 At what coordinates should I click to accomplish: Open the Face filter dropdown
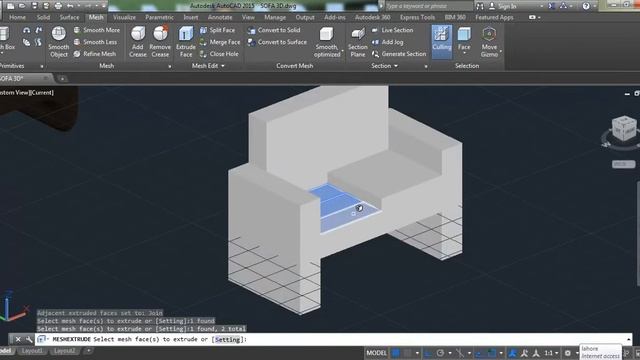[x=464, y=54]
